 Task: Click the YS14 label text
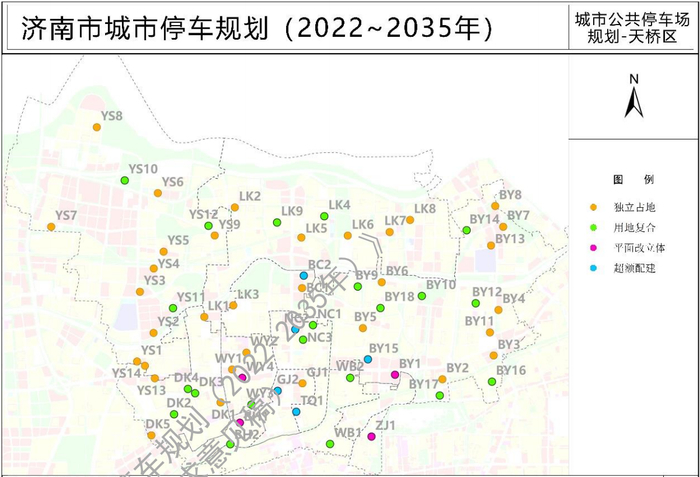(x=126, y=373)
